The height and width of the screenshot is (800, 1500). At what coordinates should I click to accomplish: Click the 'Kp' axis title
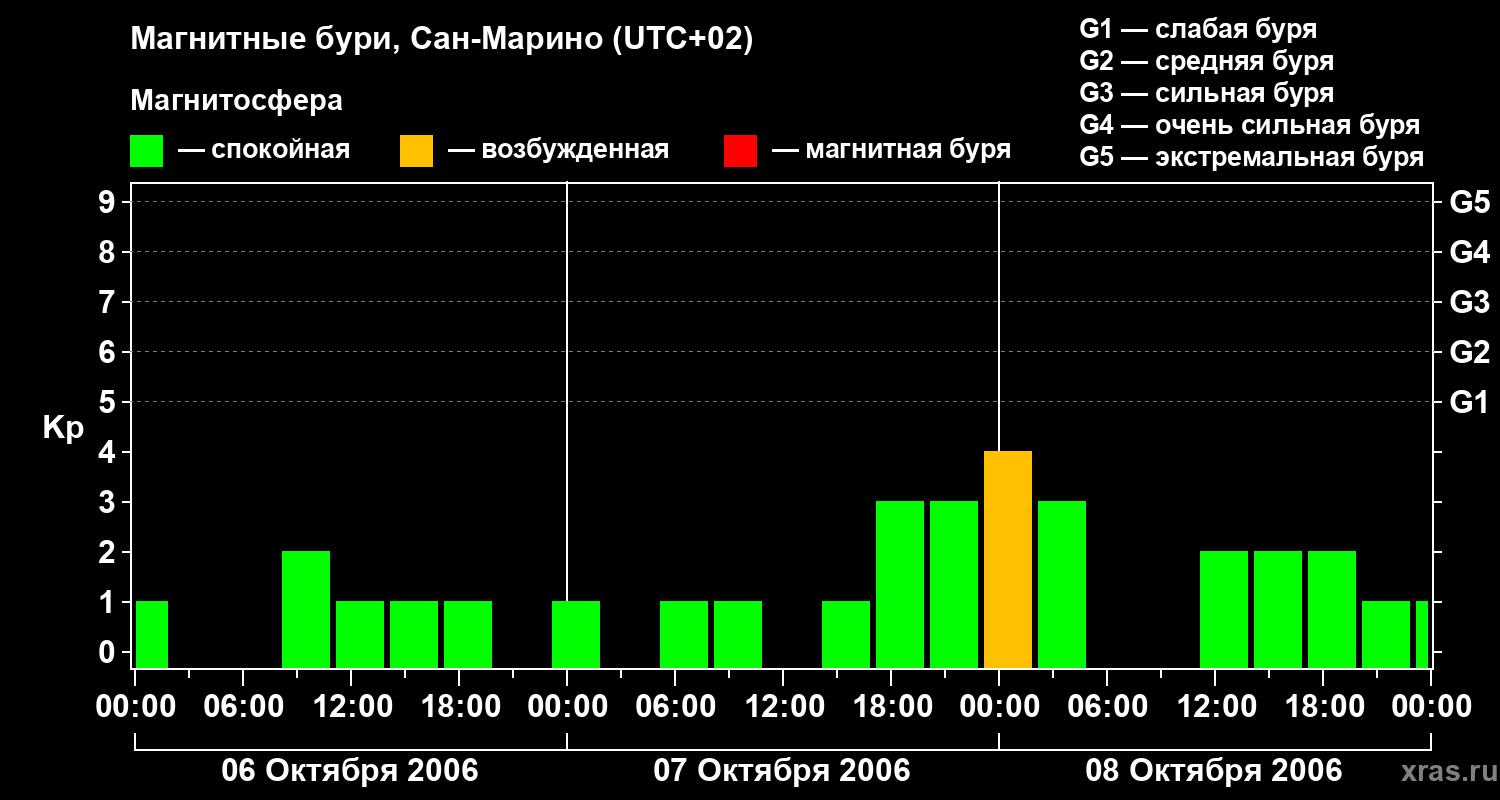point(63,428)
